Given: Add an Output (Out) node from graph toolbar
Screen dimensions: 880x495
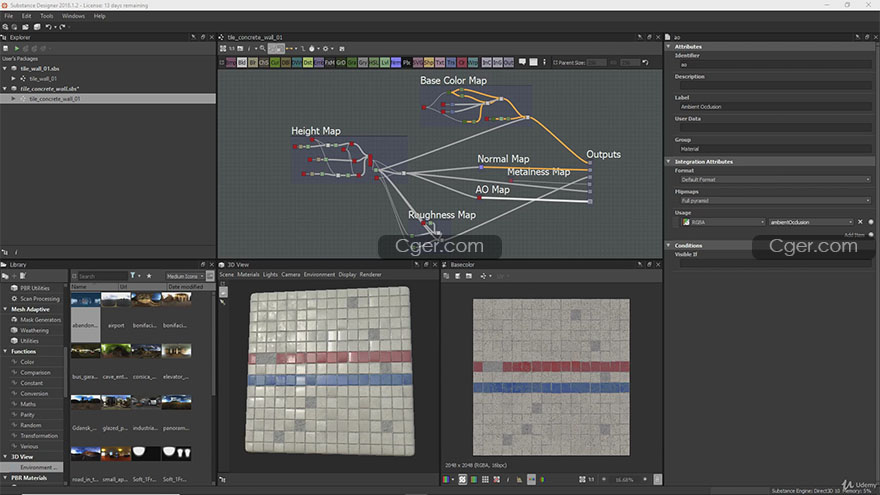Looking at the screenshot, I should (508, 62).
